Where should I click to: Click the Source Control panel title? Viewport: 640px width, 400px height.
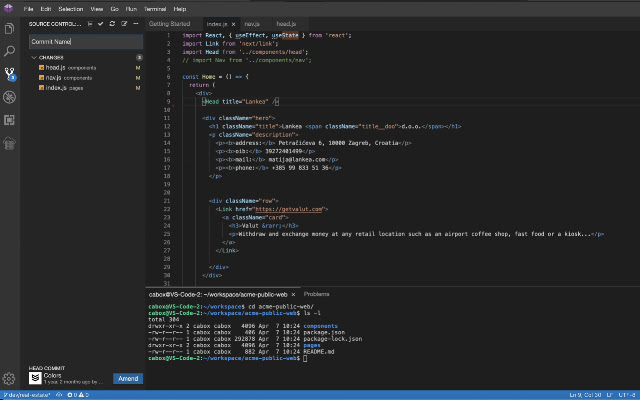[55, 24]
